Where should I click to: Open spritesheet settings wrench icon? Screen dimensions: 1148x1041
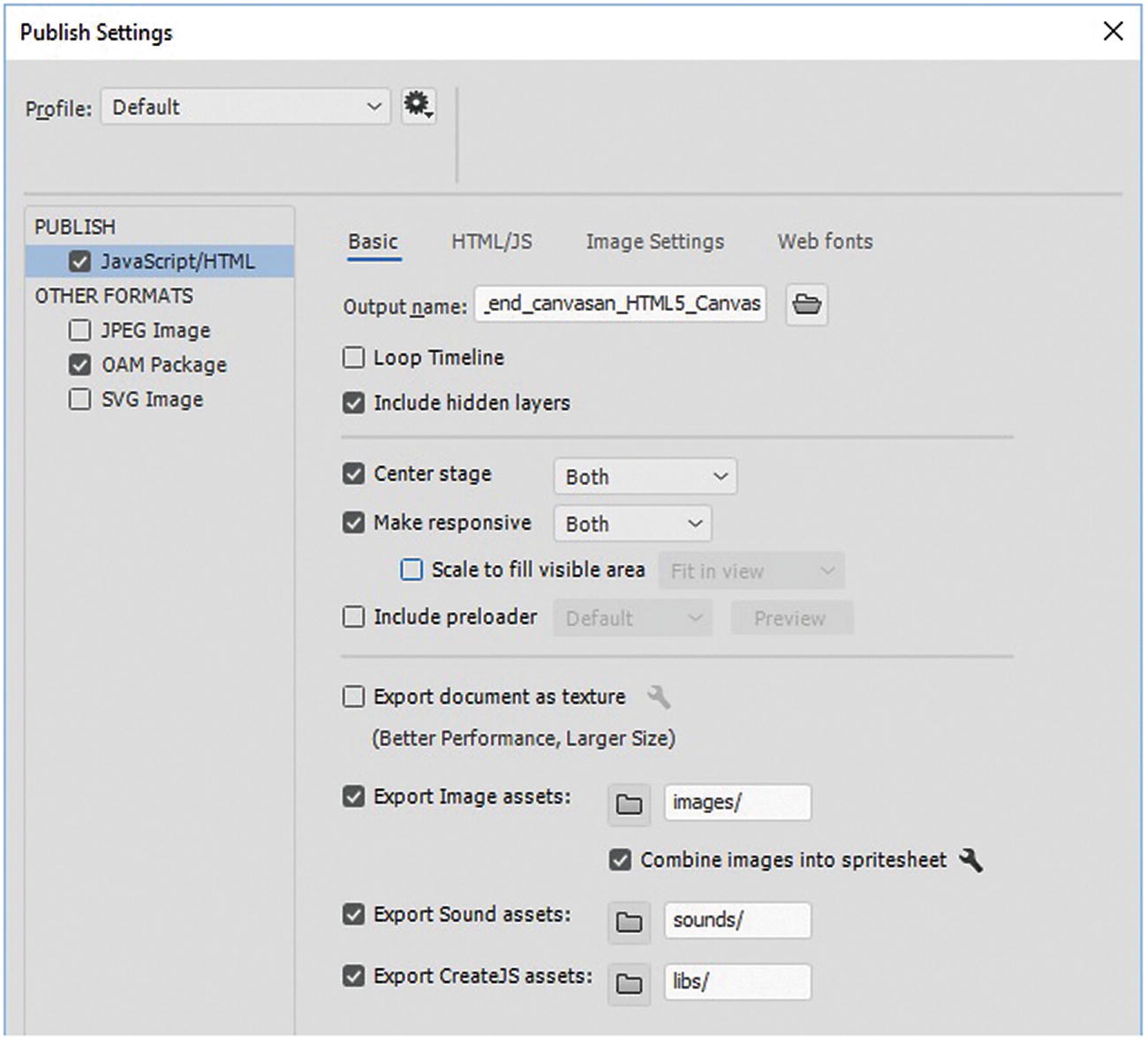tap(971, 860)
